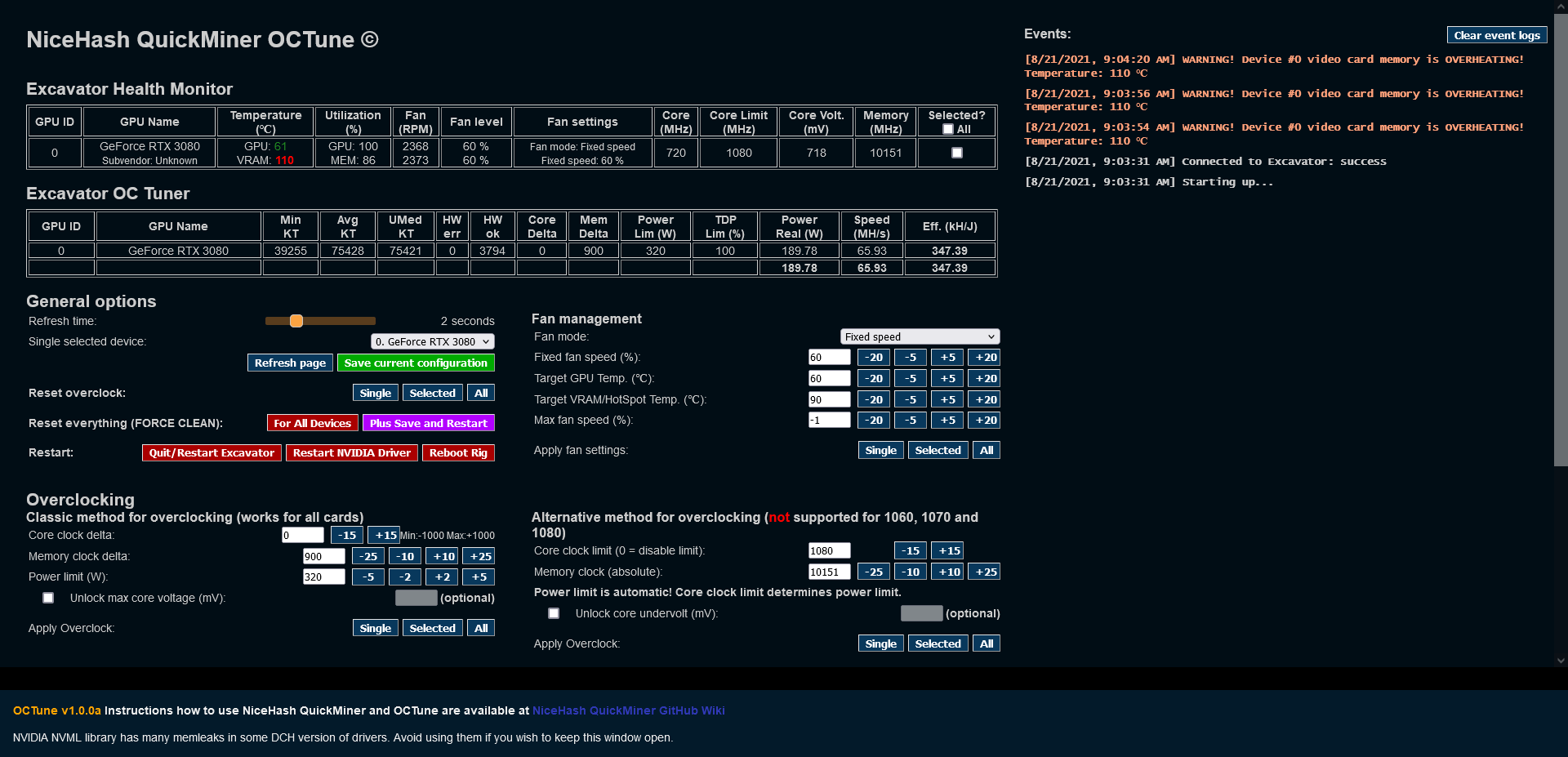Reset overclock for All devices

(x=480, y=392)
